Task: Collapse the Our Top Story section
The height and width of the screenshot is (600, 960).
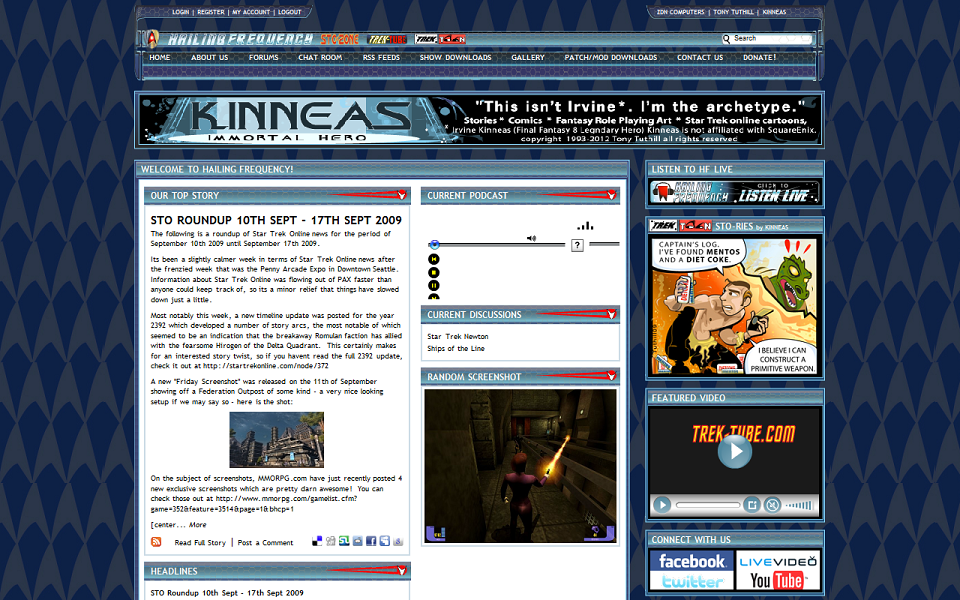Action: (402, 195)
